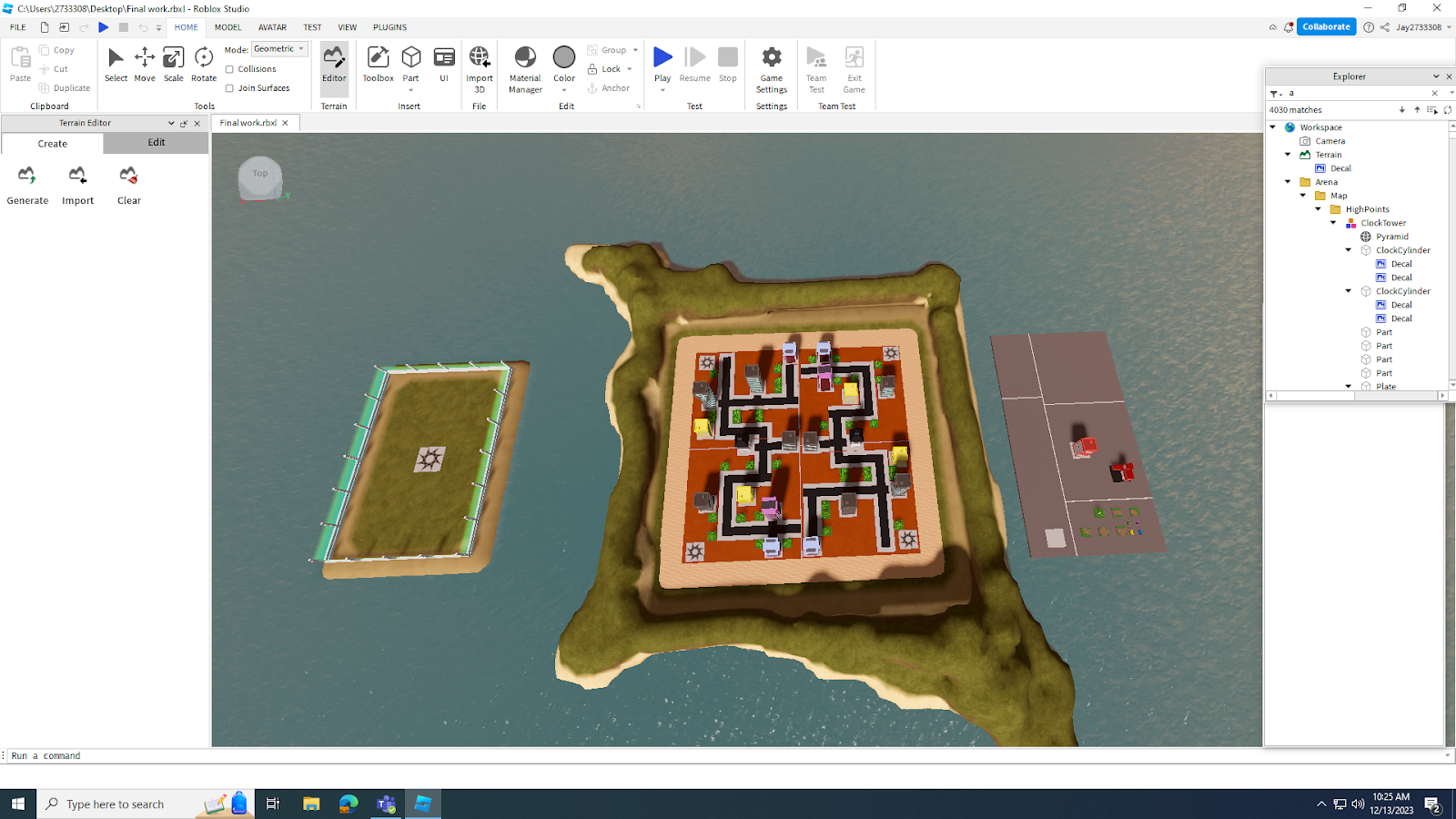
Task: Activate the Rotate tool
Action: click(204, 65)
